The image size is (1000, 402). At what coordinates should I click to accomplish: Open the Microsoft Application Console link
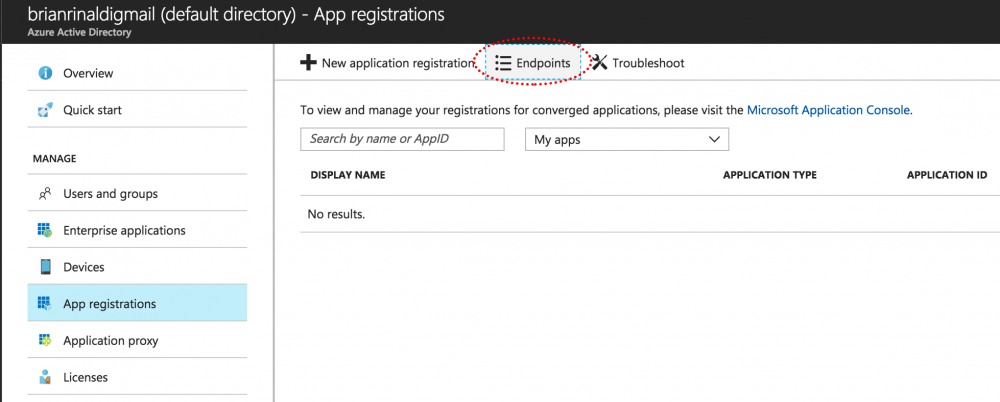(828, 110)
